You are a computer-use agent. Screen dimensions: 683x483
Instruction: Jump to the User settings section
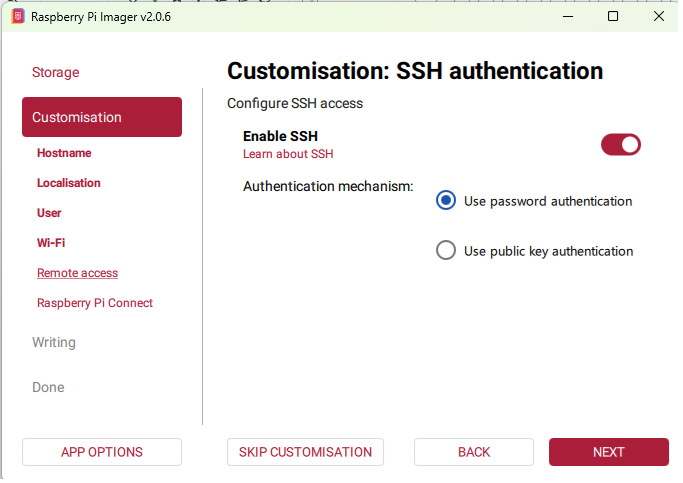49,213
